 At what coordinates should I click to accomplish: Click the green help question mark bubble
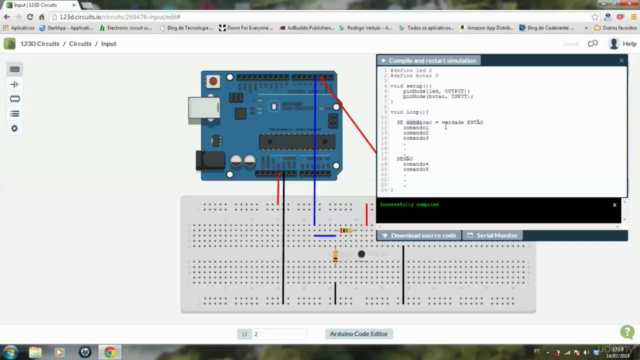coord(627,332)
